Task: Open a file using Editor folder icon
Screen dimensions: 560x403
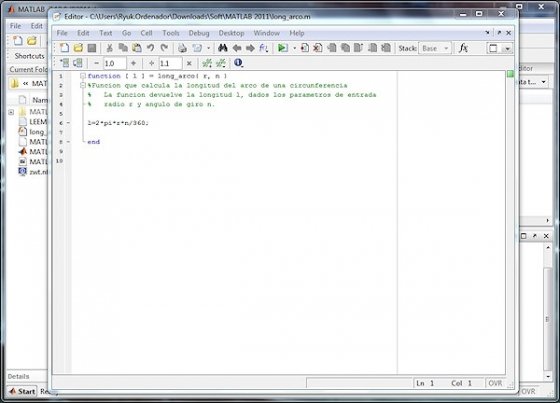Action: pos(78,48)
